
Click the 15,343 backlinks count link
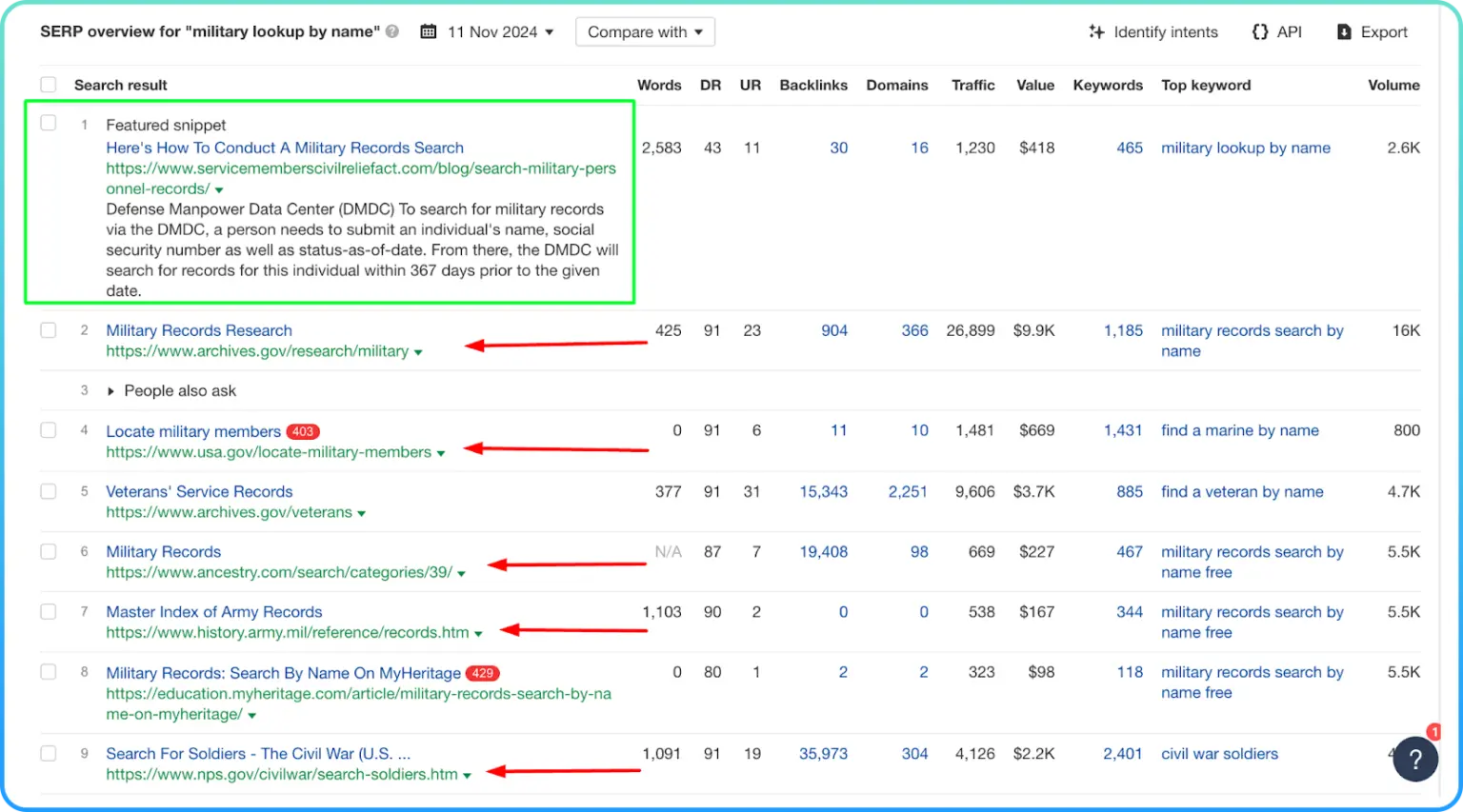click(823, 492)
